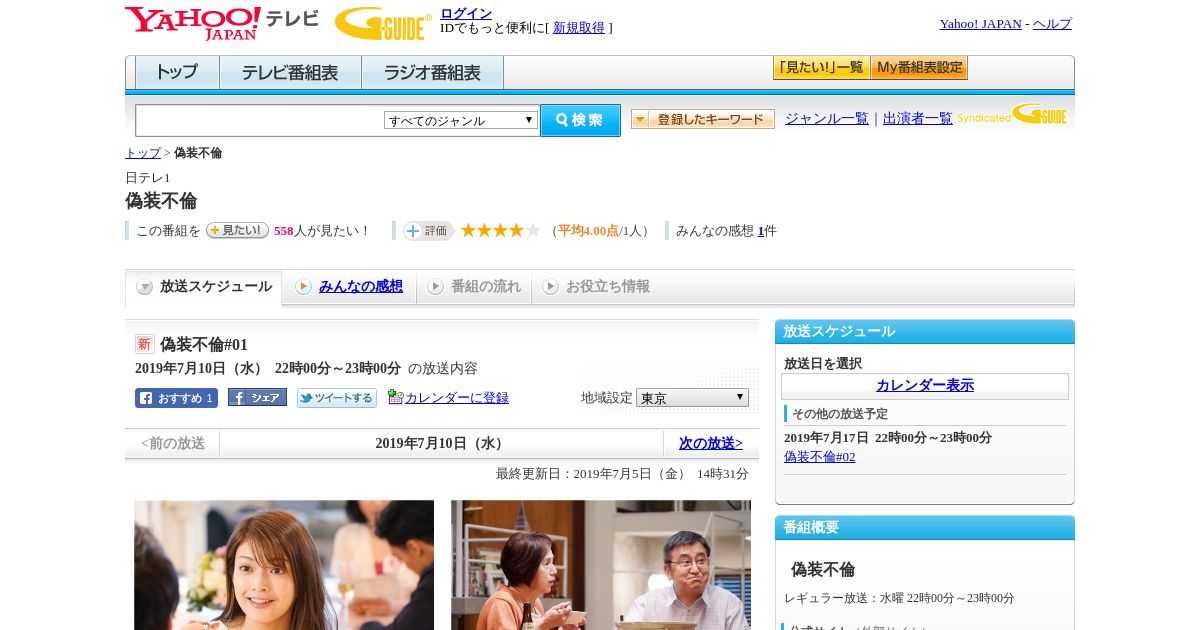Click the arrow icon beside お役立ち情報
This screenshot has height=630, width=1200.
tap(550, 286)
